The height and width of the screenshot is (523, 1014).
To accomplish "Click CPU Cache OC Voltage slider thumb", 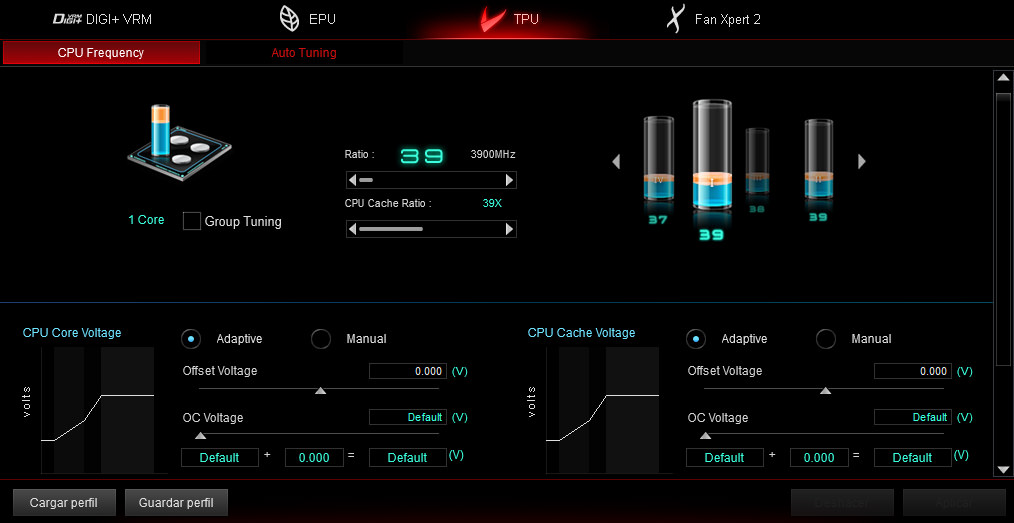I will pos(706,436).
